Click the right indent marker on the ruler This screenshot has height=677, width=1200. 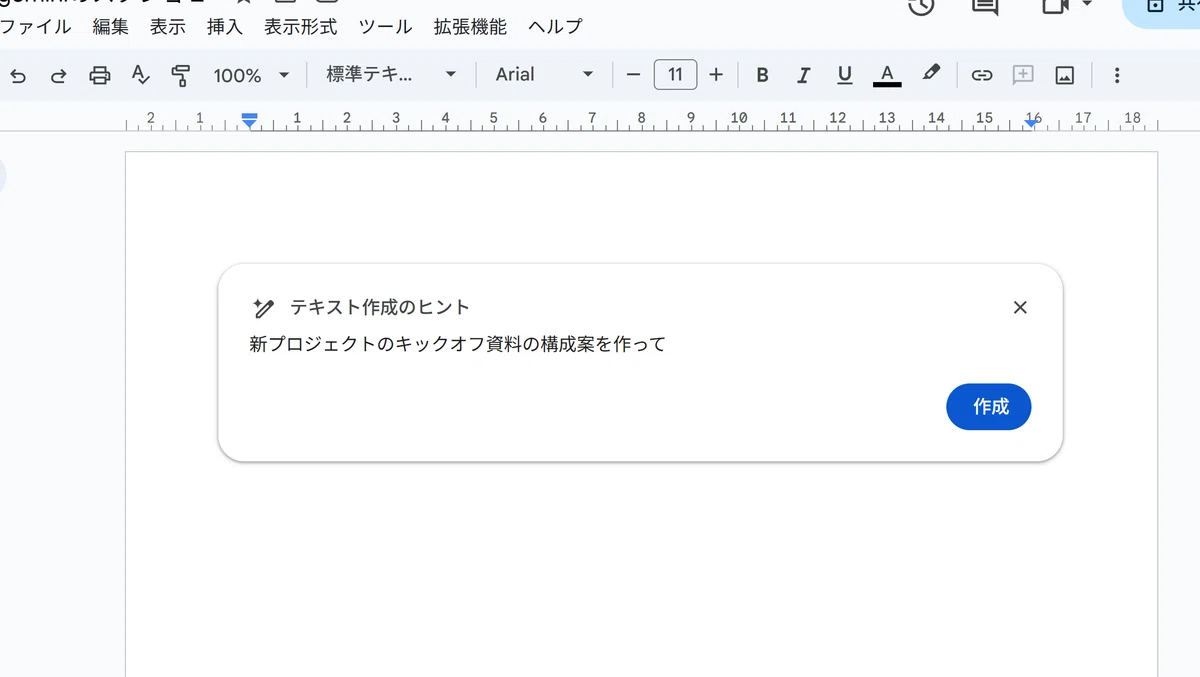pyautogui.click(x=1032, y=121)
